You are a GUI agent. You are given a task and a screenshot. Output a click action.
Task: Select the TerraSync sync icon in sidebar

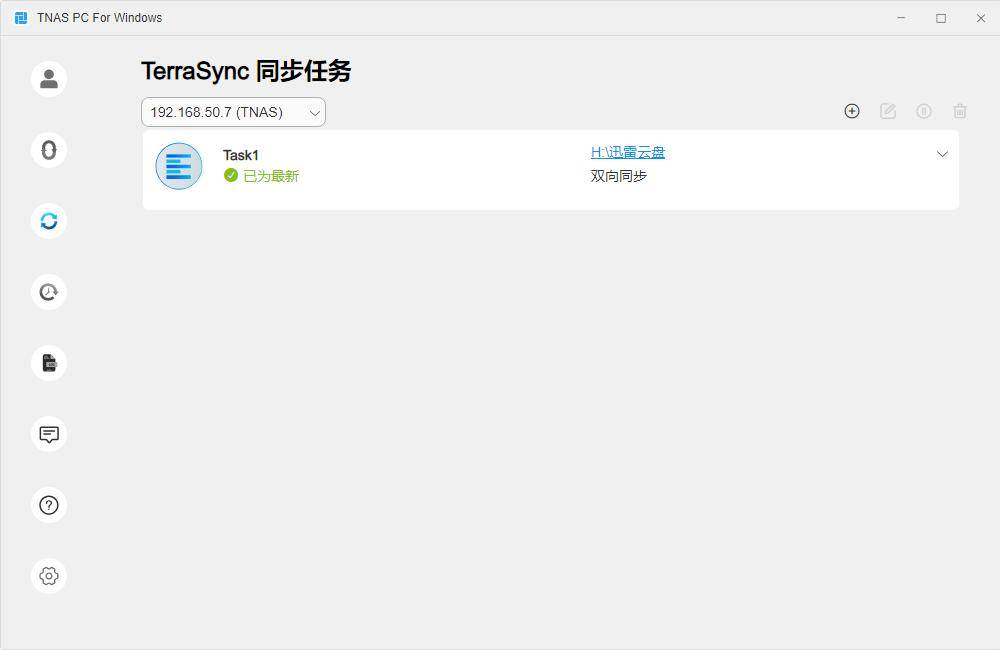(x=49, y=221)
